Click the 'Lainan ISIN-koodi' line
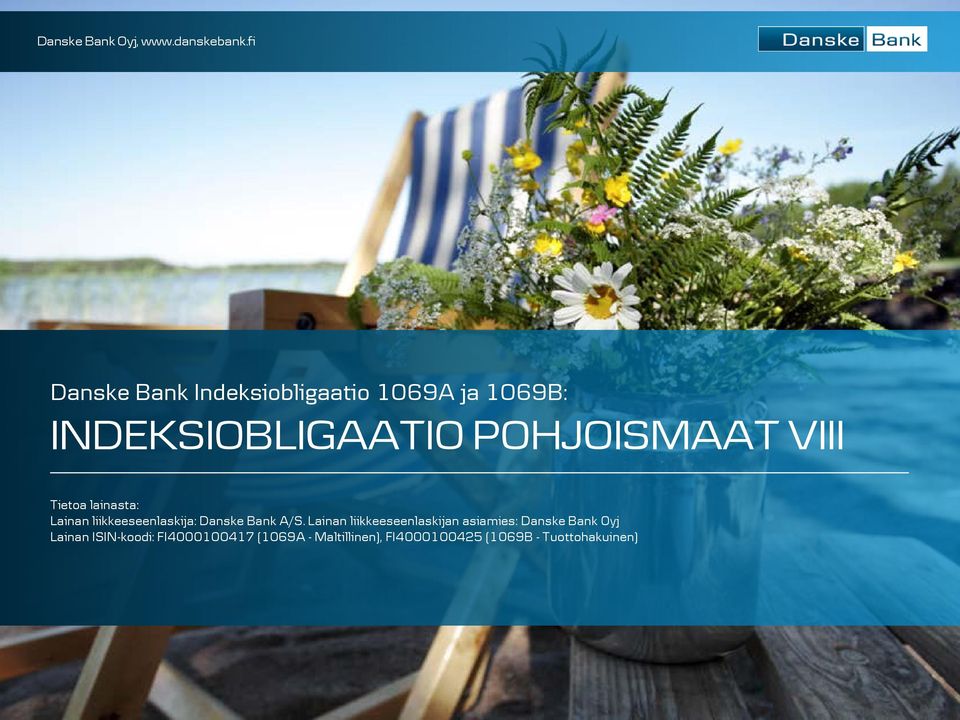Screen dimensions: 960x720 point(344,537)
